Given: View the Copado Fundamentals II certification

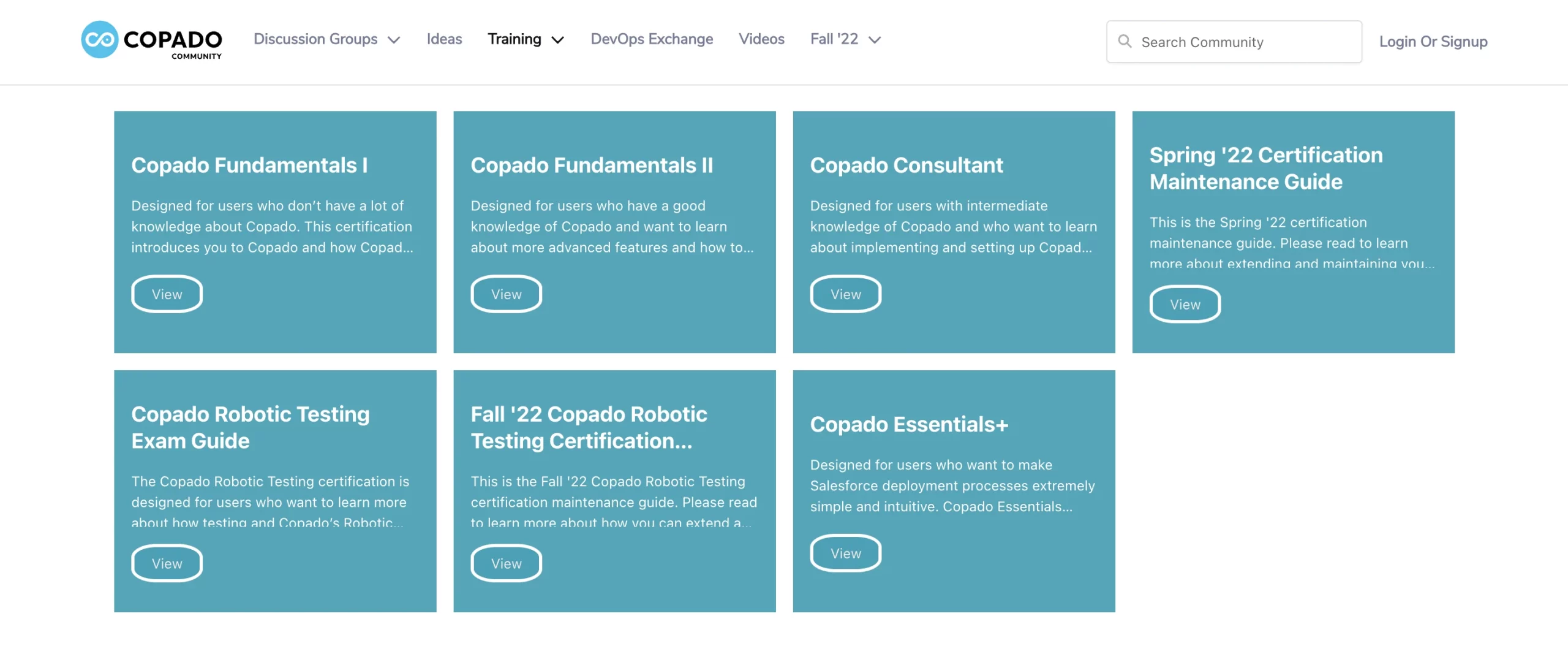Looking at the screenshot, I should [506, 294].
